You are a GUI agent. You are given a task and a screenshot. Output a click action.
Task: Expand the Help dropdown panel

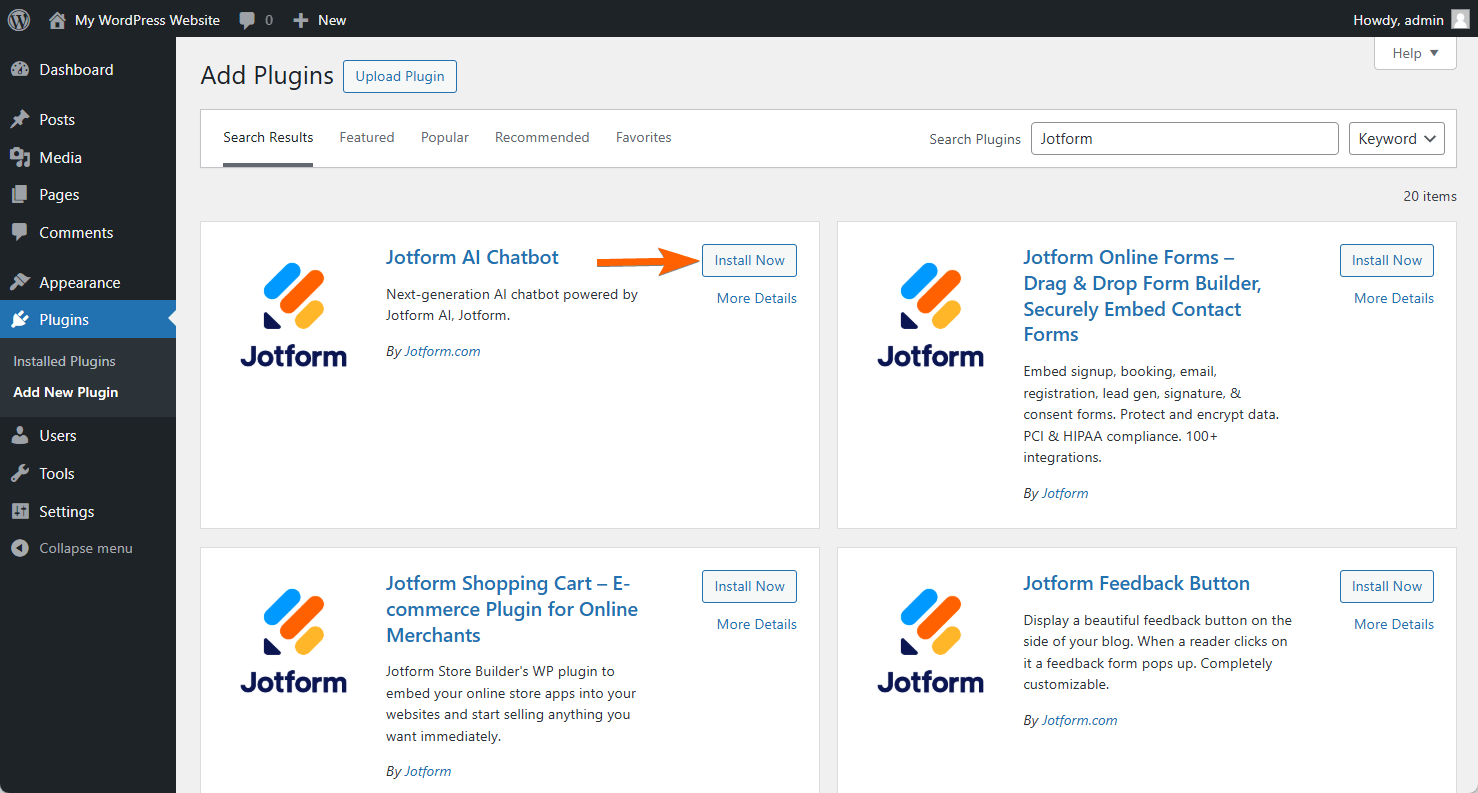pyautogui.click(x=1415, y=53)
